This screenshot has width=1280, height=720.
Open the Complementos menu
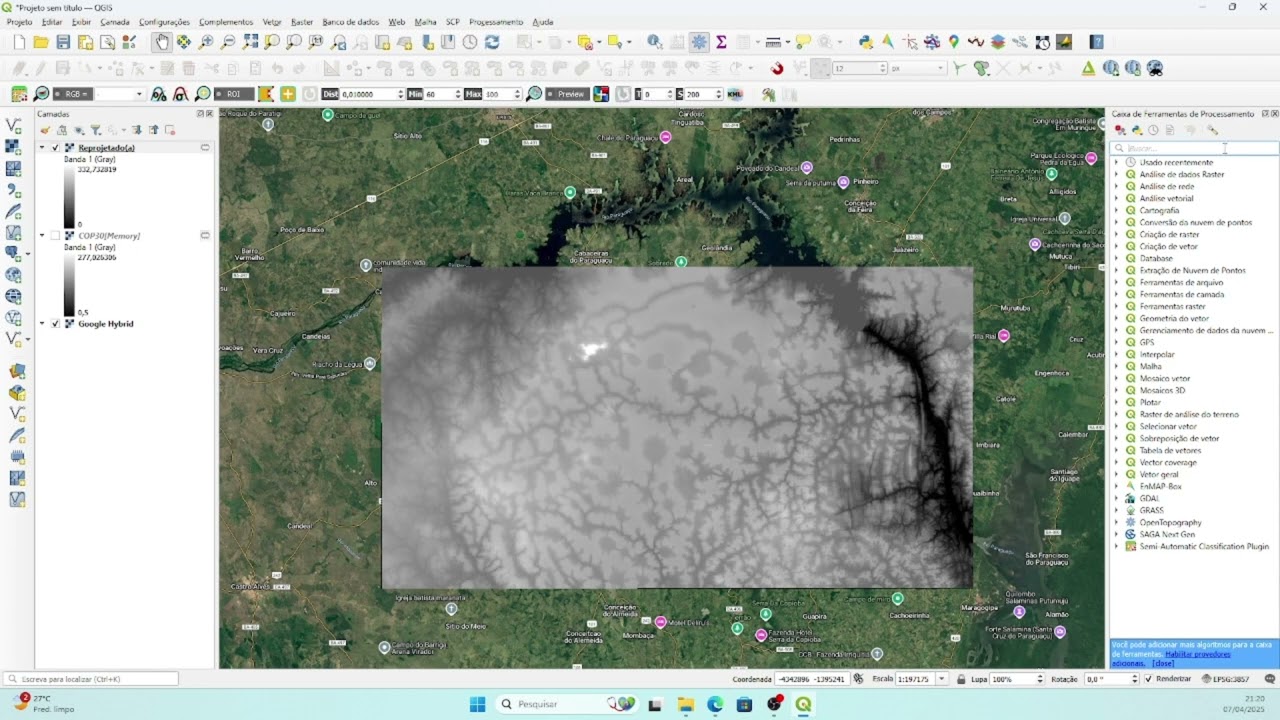[226, 21]
